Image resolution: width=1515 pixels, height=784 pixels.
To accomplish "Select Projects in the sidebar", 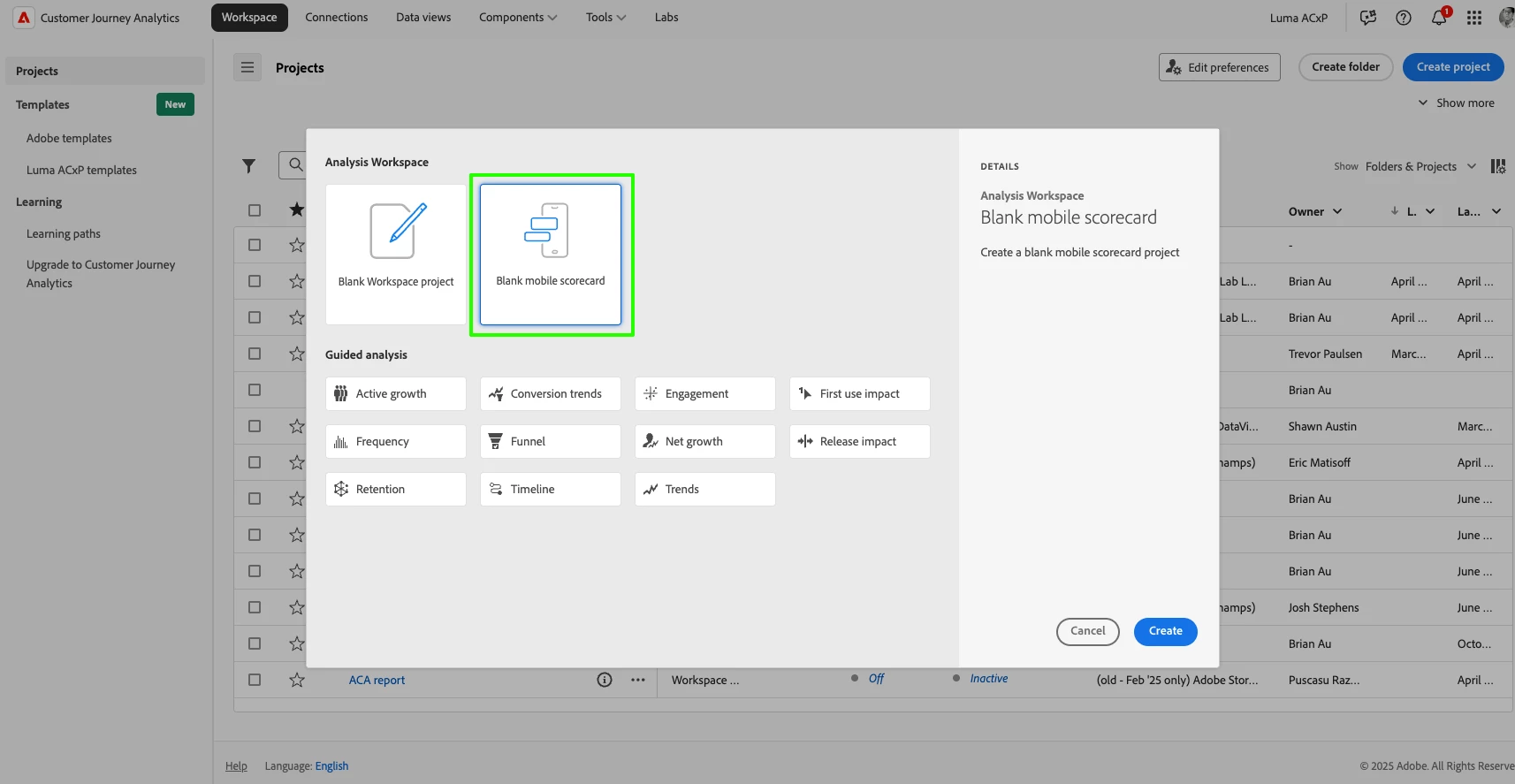I will click(105, 71).
